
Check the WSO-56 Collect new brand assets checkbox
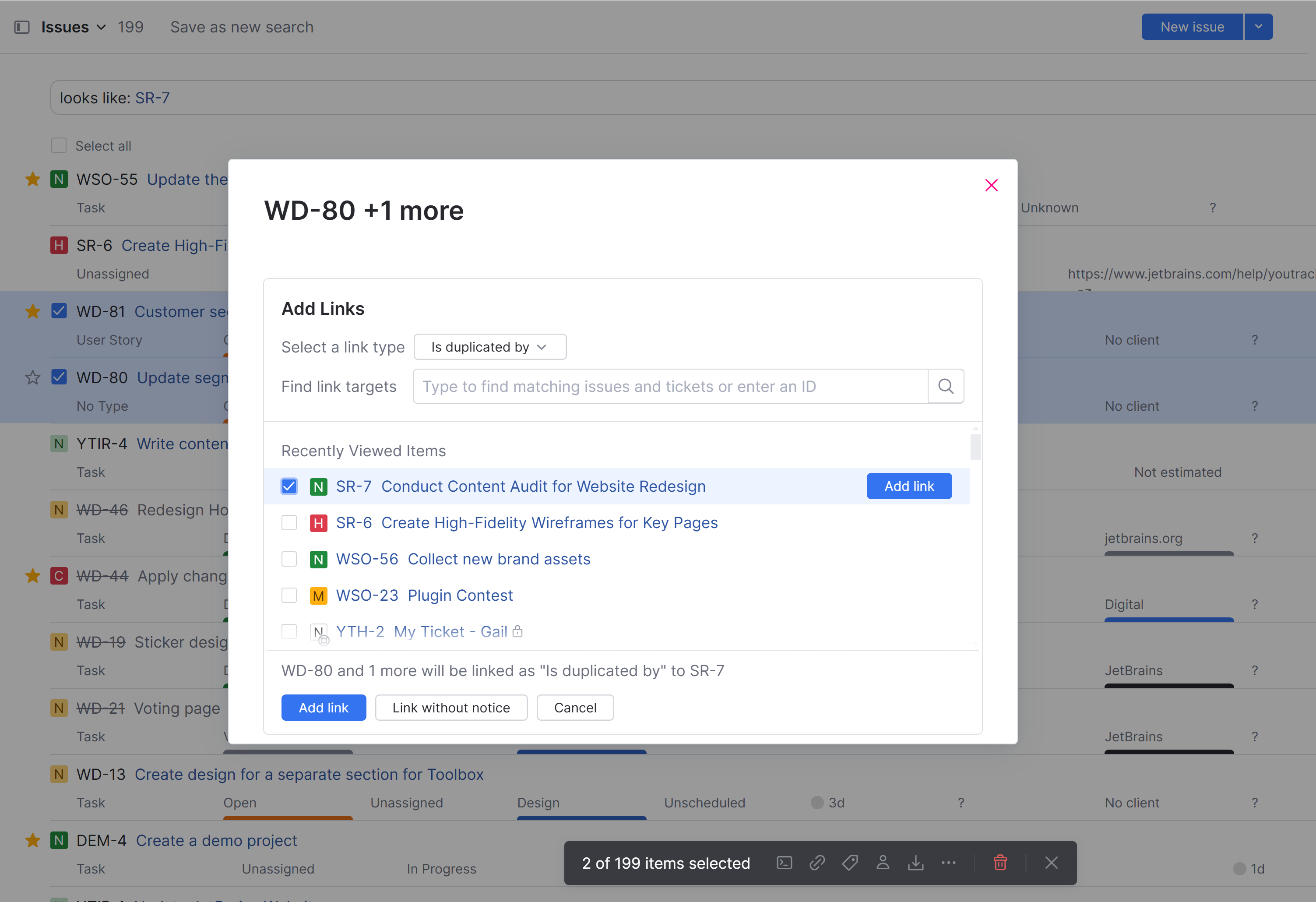click(289, 559)
